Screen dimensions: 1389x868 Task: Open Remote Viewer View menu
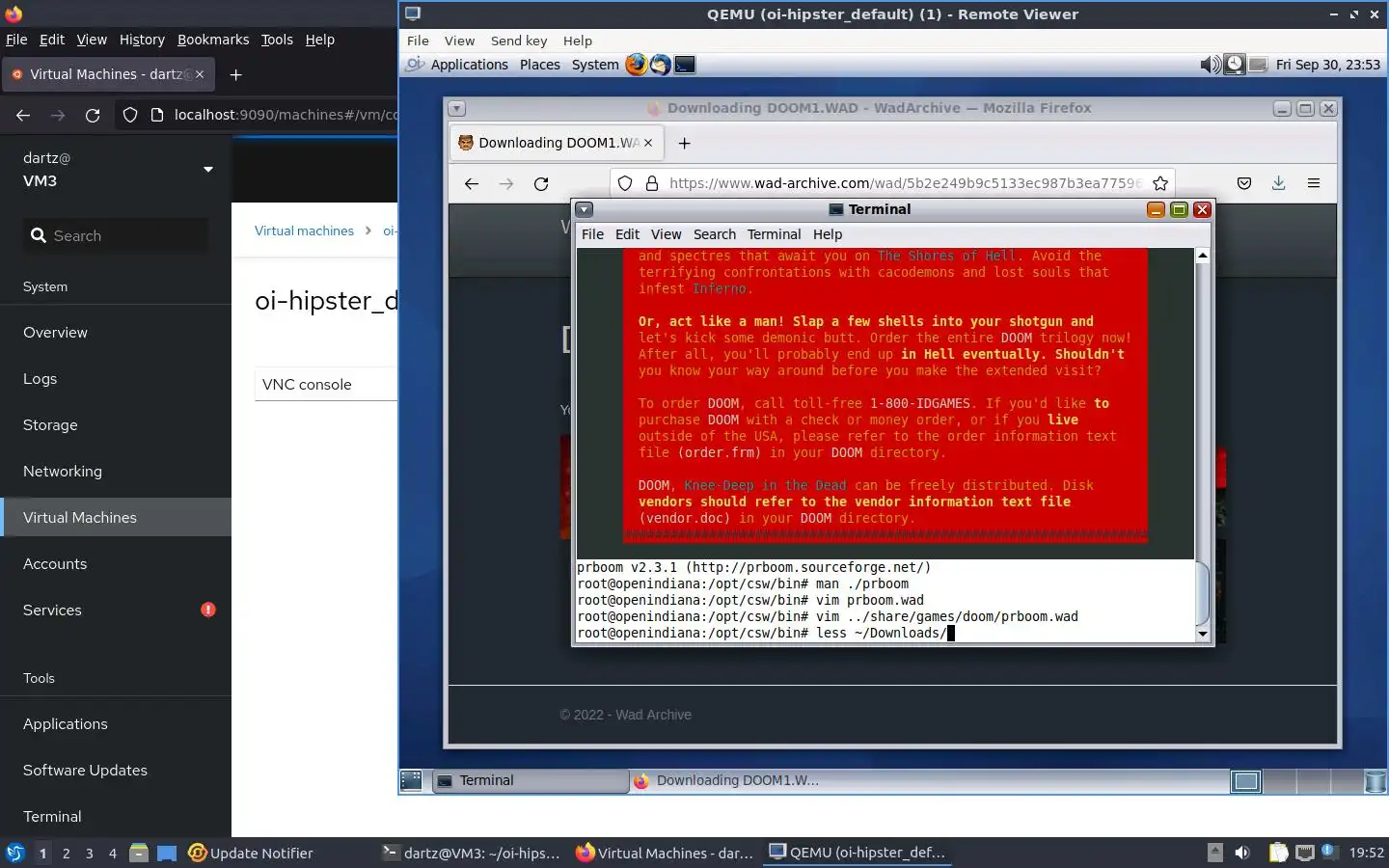[x=459, y=41]
